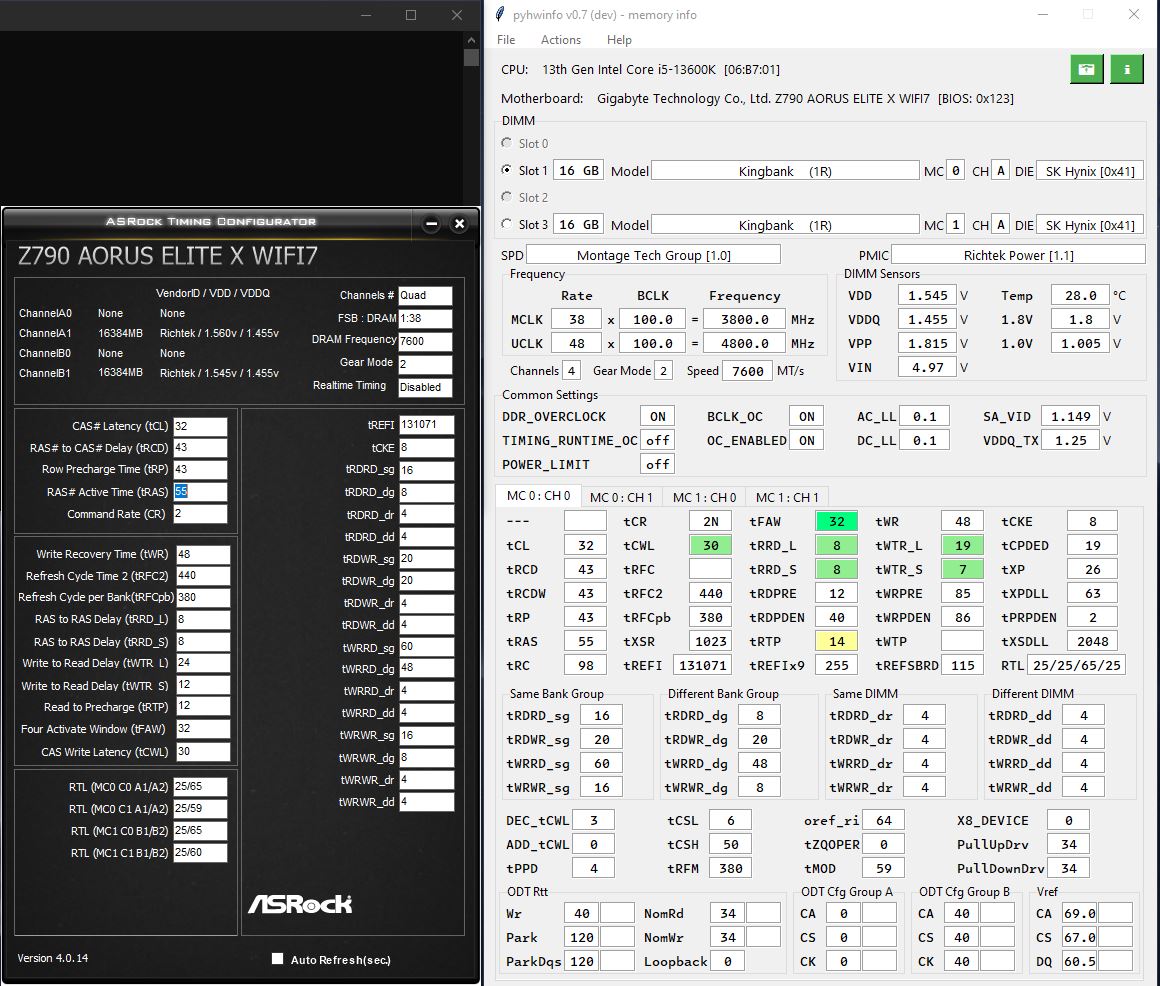Click the Four Activate Window (tFAW) field
1160x986 pixels.
pyautogui.click(x=203, y=729)
